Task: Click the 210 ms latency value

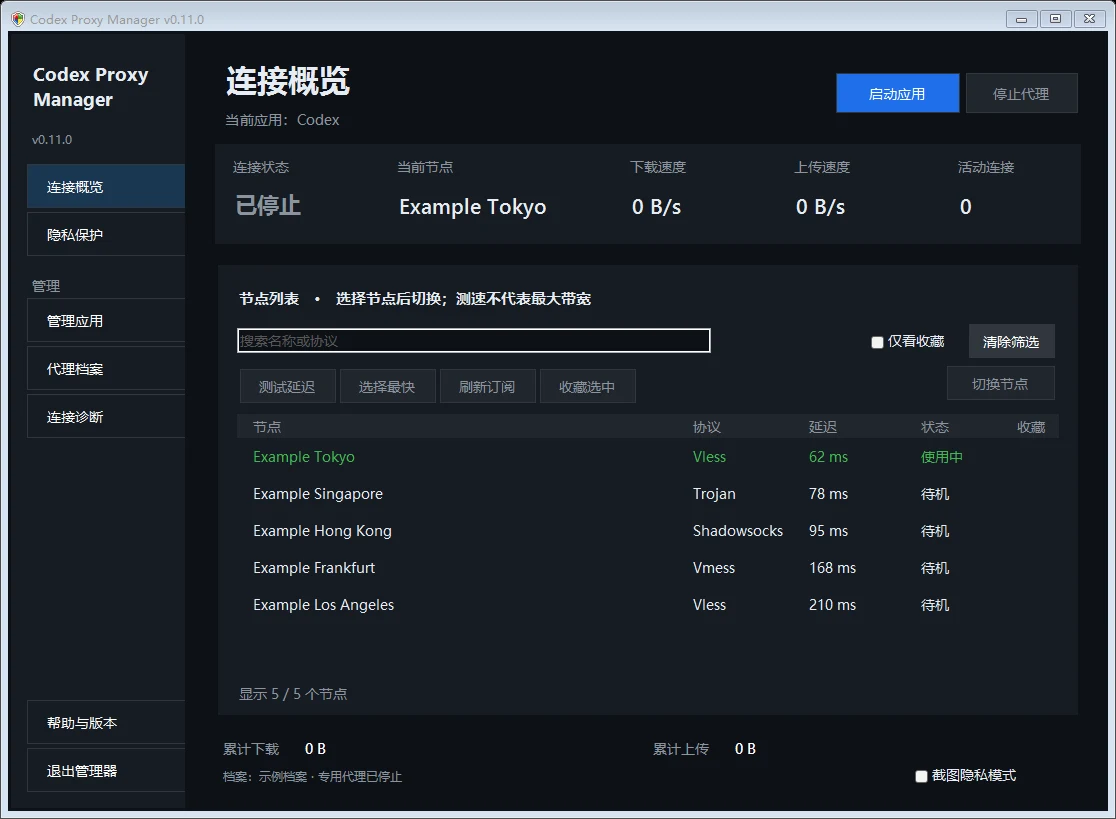Action: [833, 605]
